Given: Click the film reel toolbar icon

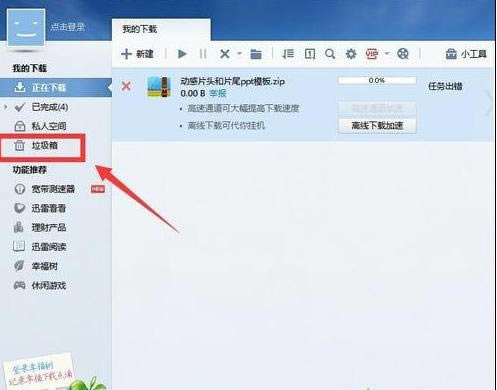Looking at the screenshot, I should pyautogui.click(x=403, y=54).
